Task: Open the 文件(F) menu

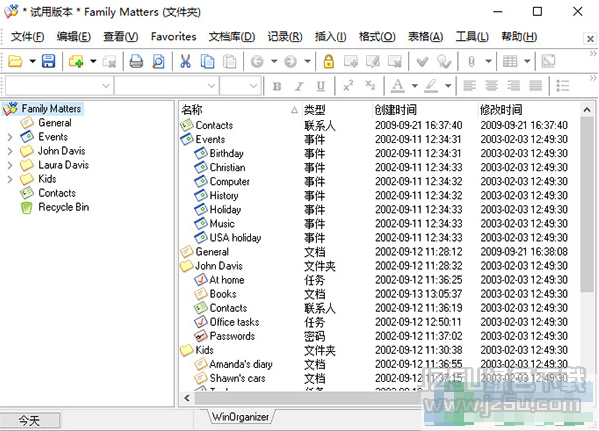Action: pos(28,37)
